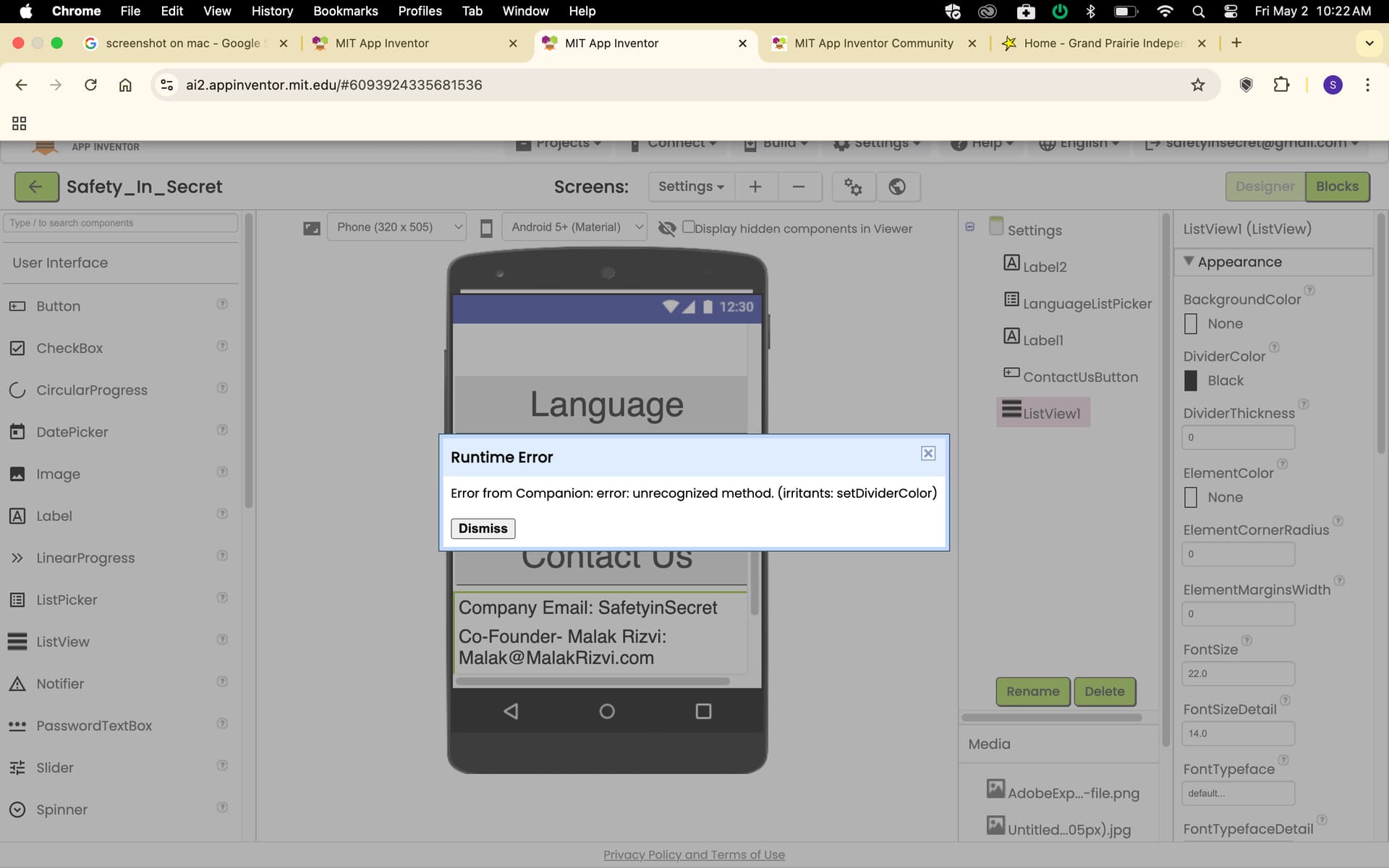Click the add screen plus icon
The image size is (1389, 868).
(755, 187)
